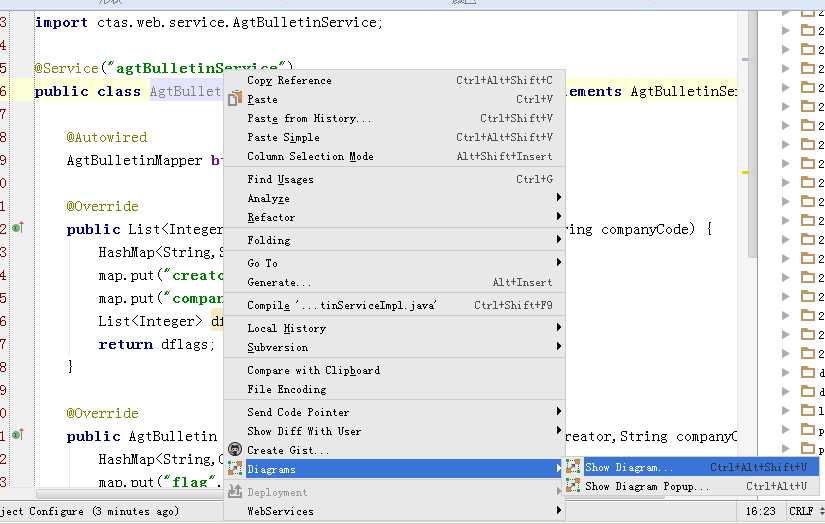825x524 pixels.
Task: Click the Show Diagram... icon in submenu
Action: [x=573, y=467]
